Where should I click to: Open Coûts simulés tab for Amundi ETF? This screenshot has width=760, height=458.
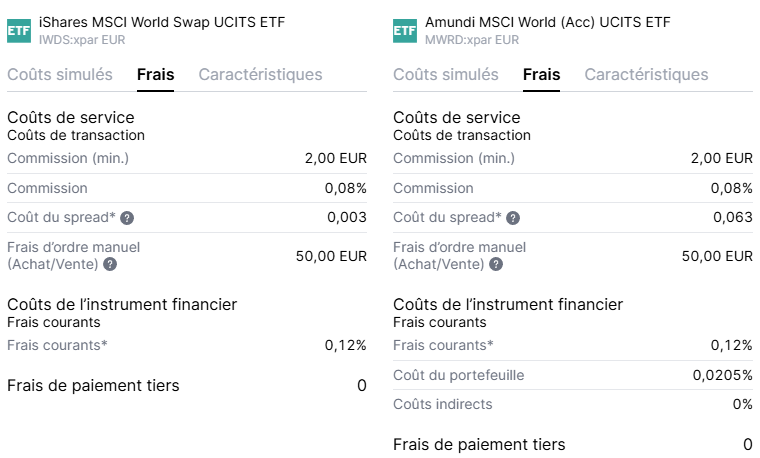(x=446, y=75)
